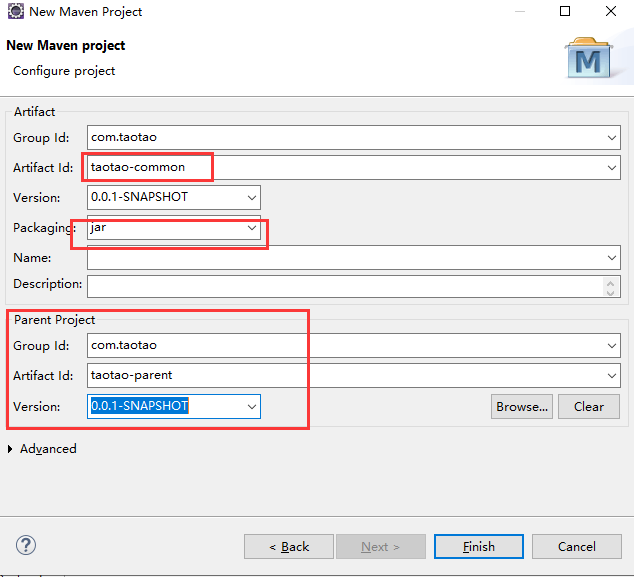Close the New Maven Project window
The image size is (634, 577).
pos(611,11)
